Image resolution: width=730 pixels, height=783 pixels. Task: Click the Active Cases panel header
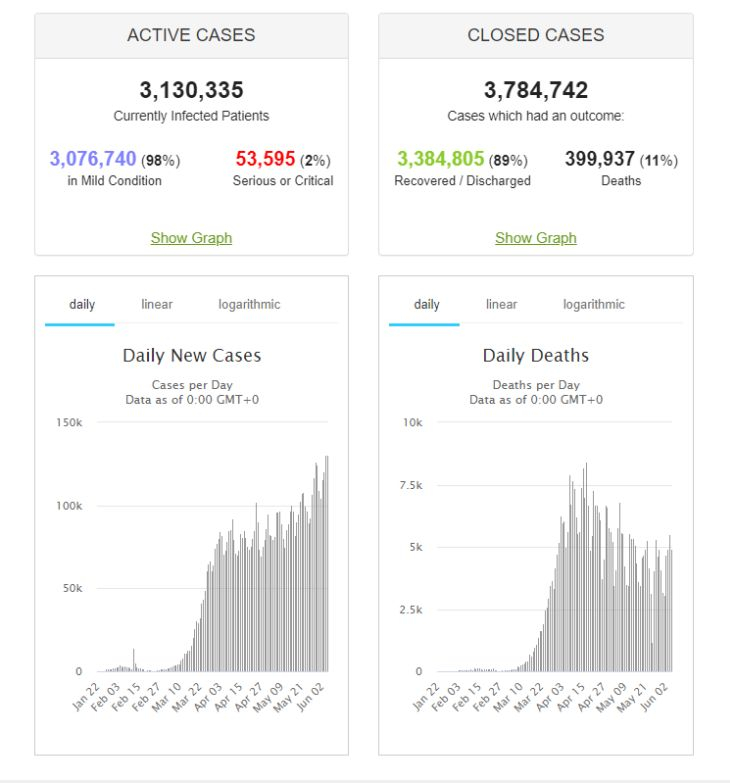click(191, 35)
